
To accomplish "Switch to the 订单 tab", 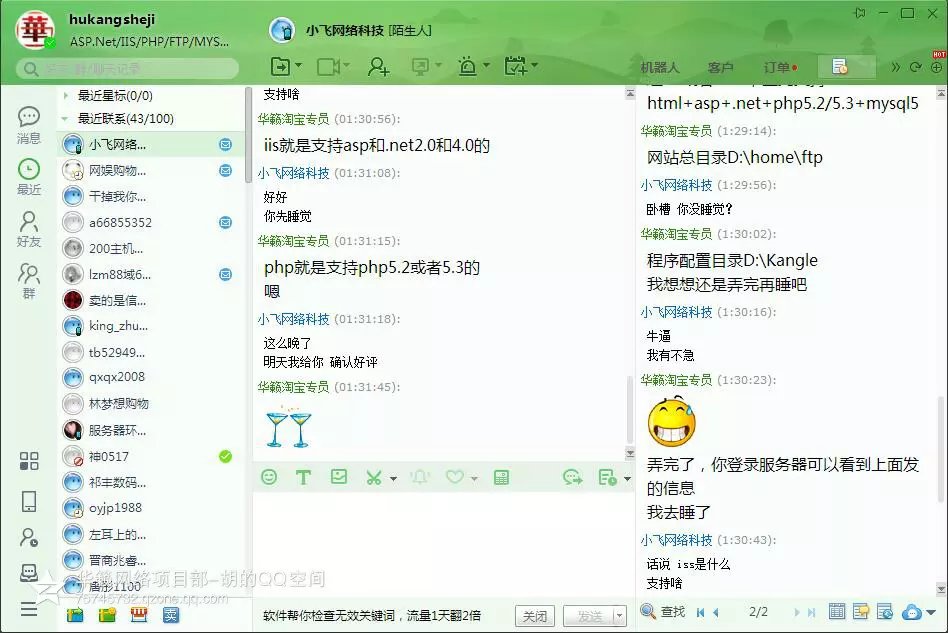I will point(780,68).
